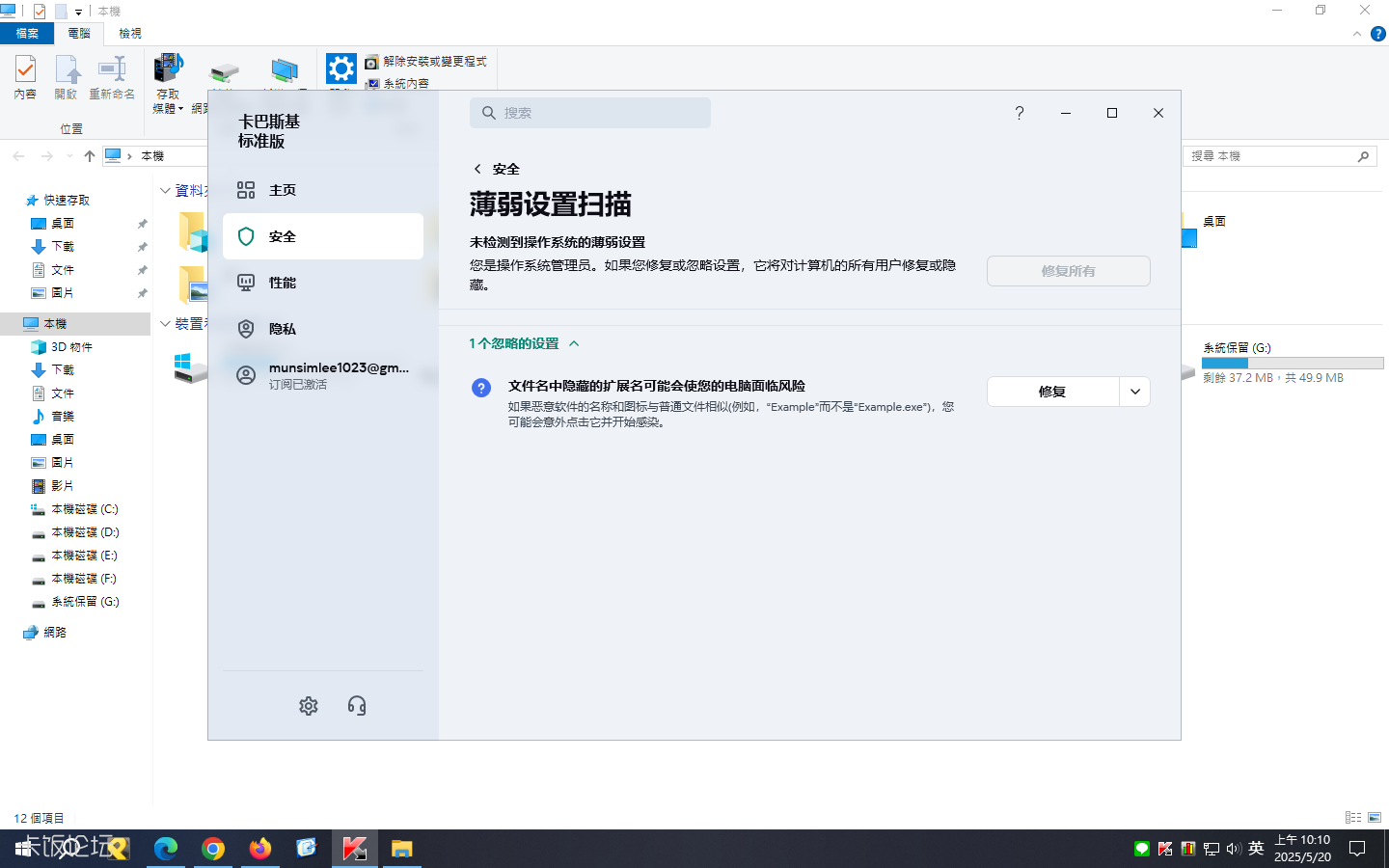Select 隐私 in Kaspersky sidebar
This screenshot has width=1389, height=868.
point(323,329)
